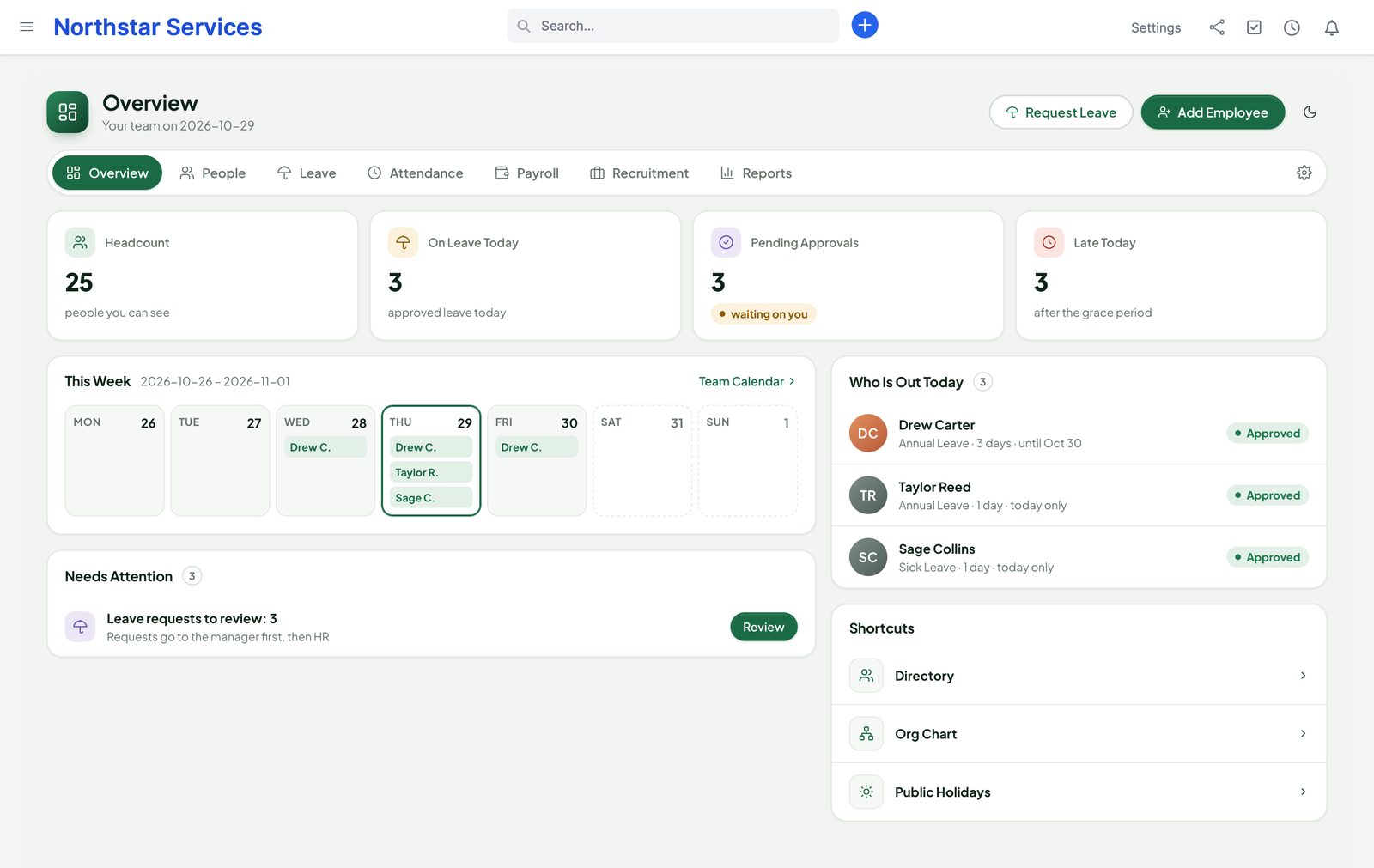Click Sage Collins's SC avatar

(x=868, y=557)
